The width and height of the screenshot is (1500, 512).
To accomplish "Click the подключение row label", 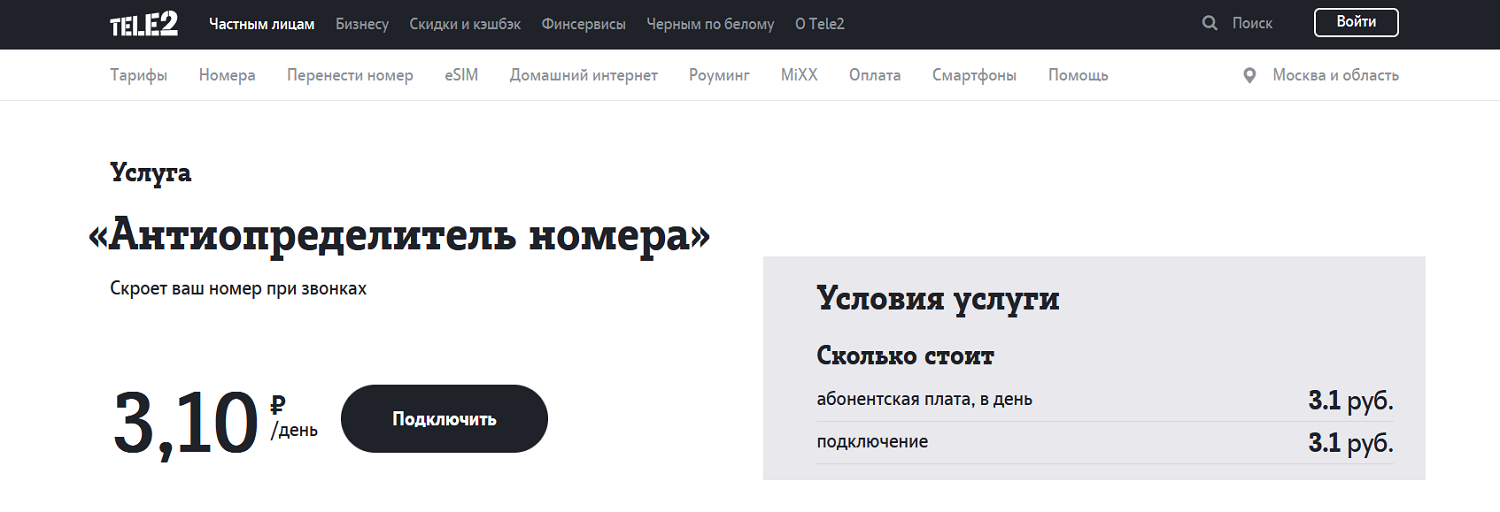I will tap(872, 441).
